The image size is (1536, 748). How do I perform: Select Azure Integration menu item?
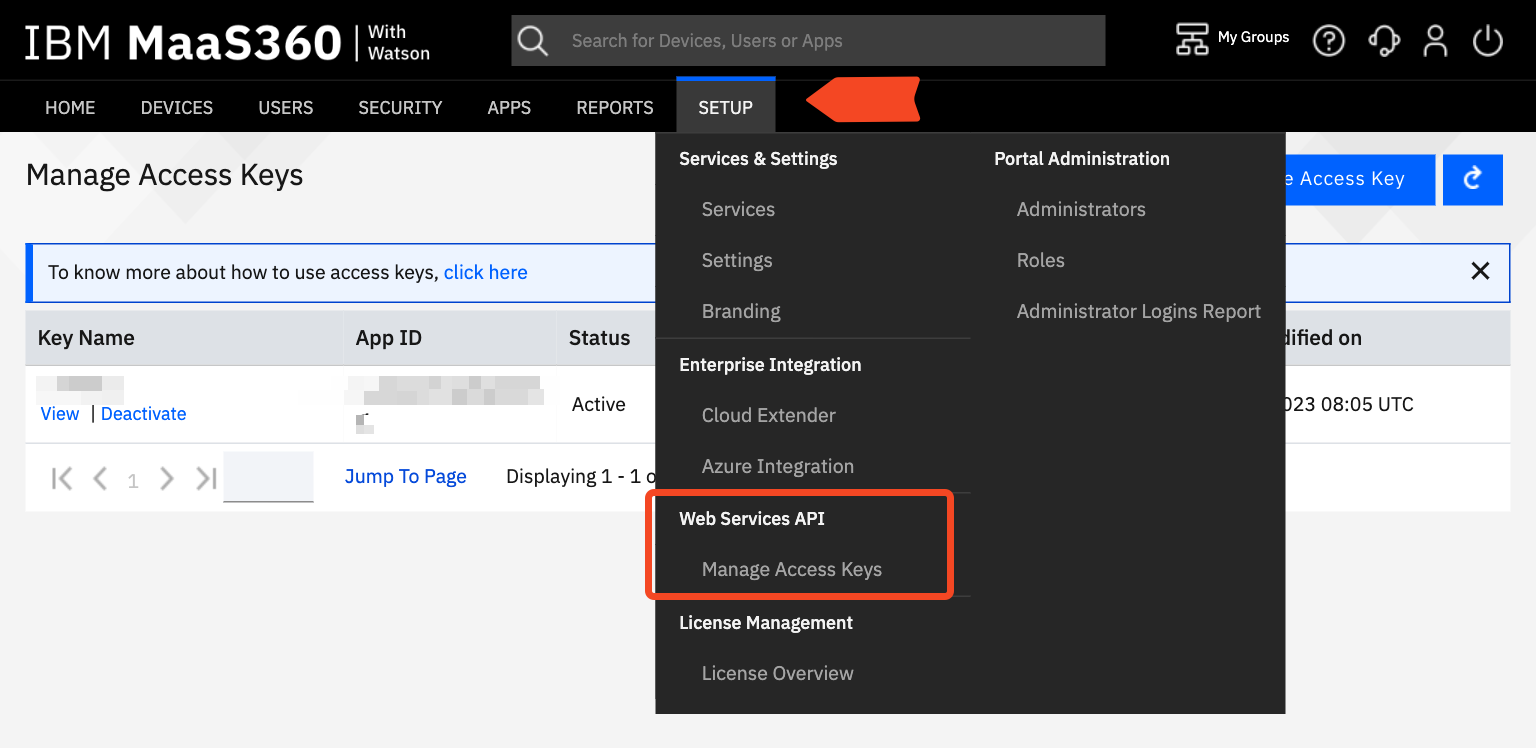tap(778, 466)
